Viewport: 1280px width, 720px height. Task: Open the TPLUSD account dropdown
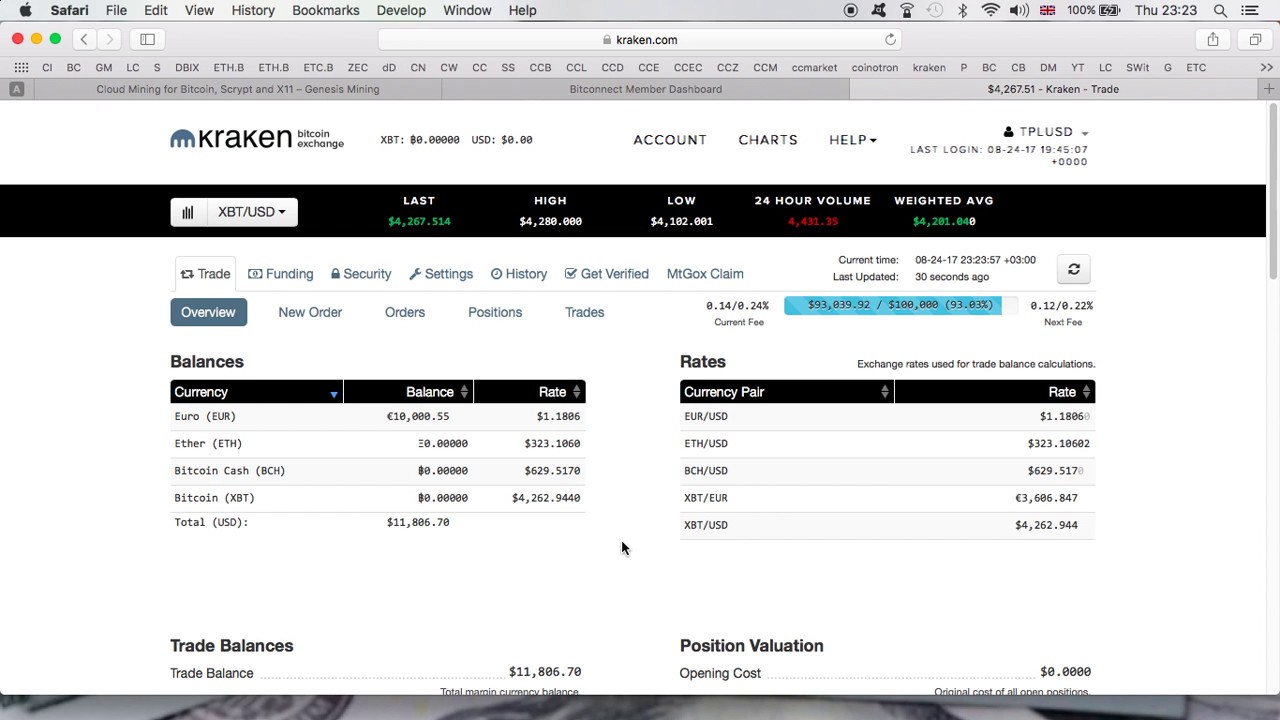[1046, 132]
